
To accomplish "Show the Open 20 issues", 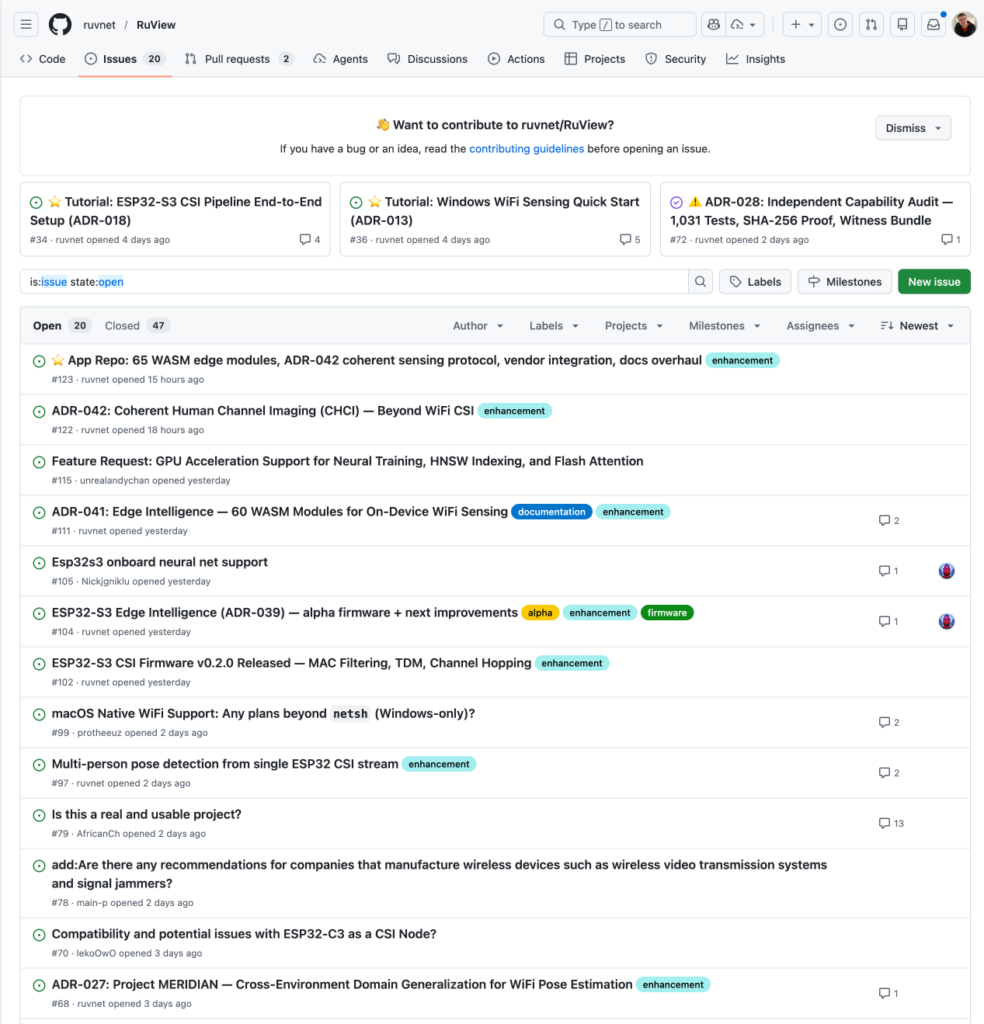I will pyautogui.click(x=61, y=326).
